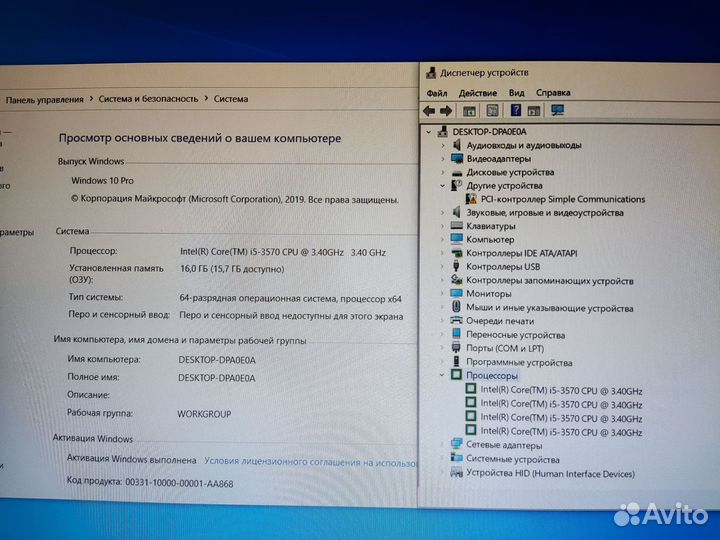
Task: Click the Полное имя DESKTOP-DPA0E0A value
Action: (217, 378)
